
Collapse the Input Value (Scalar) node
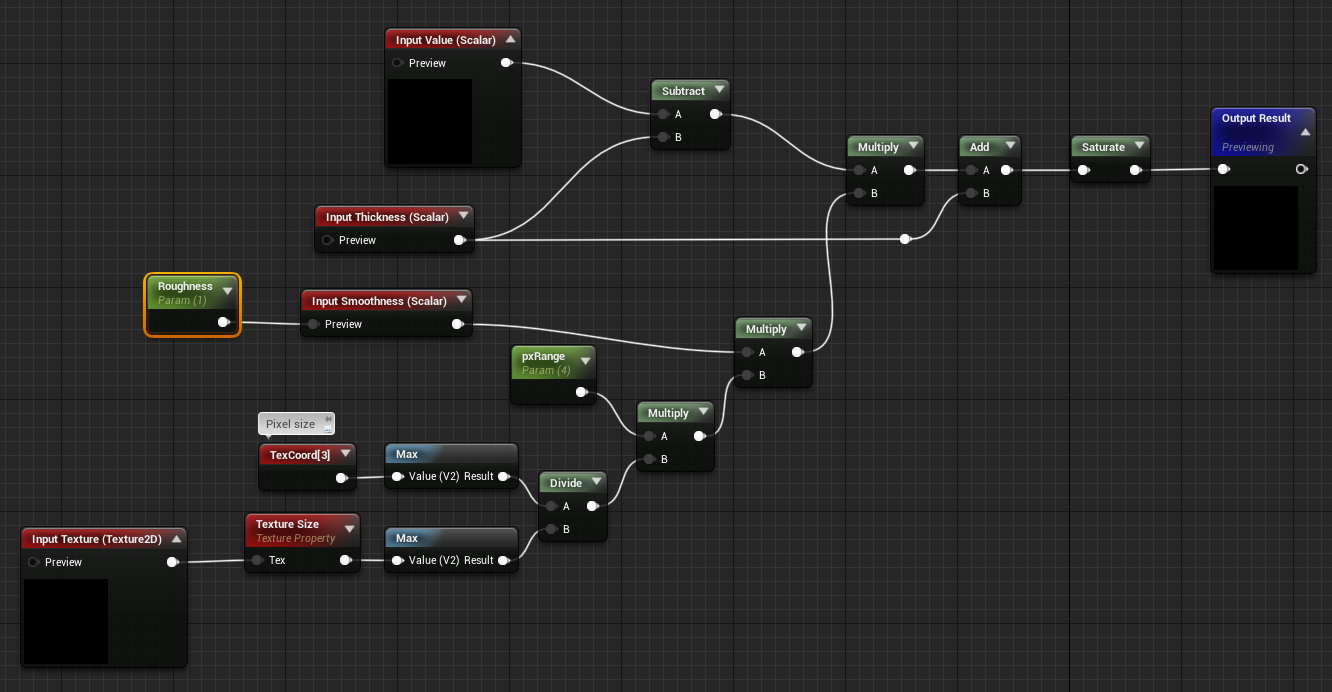point(510,40)
